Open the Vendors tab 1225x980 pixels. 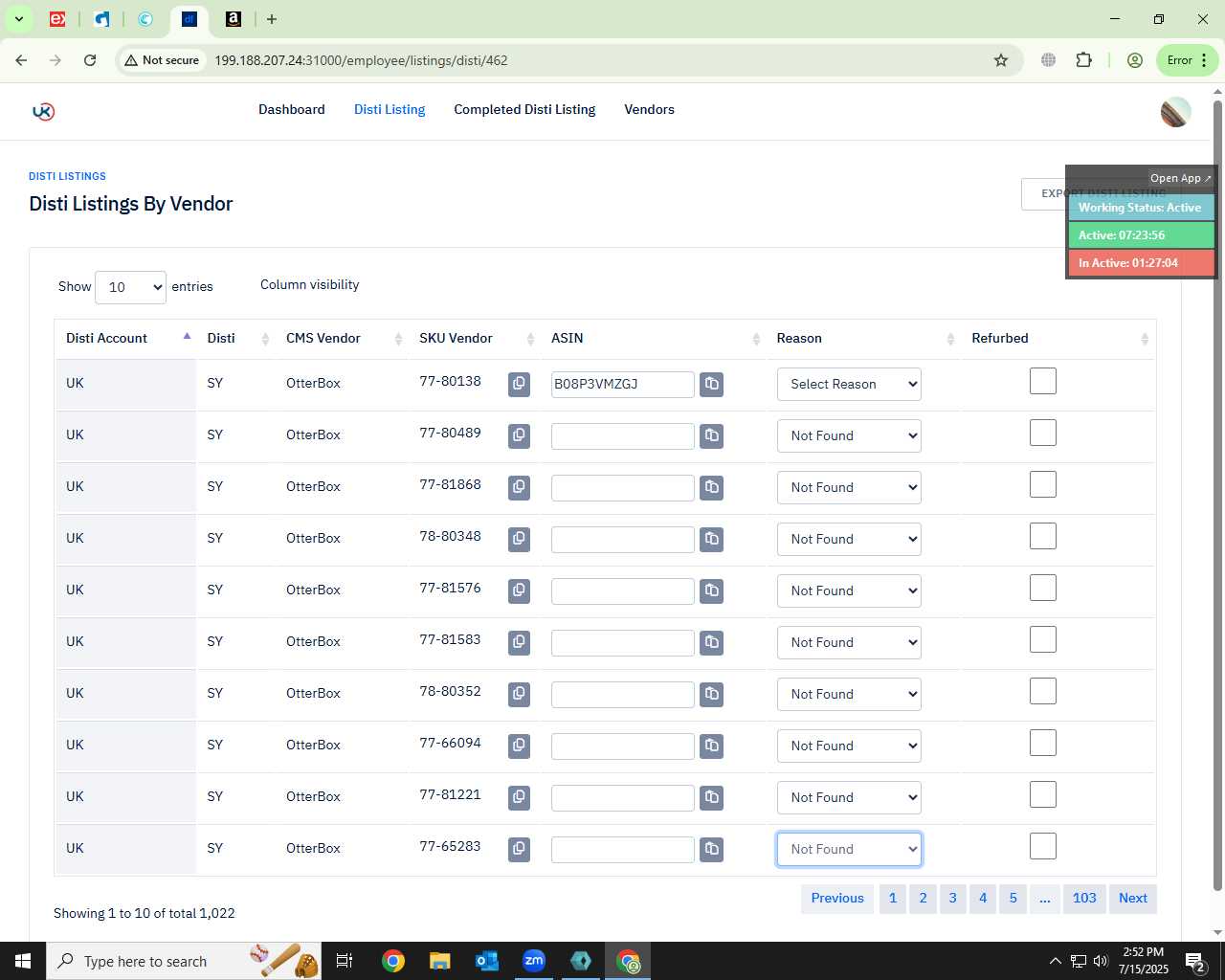point(649,110)
